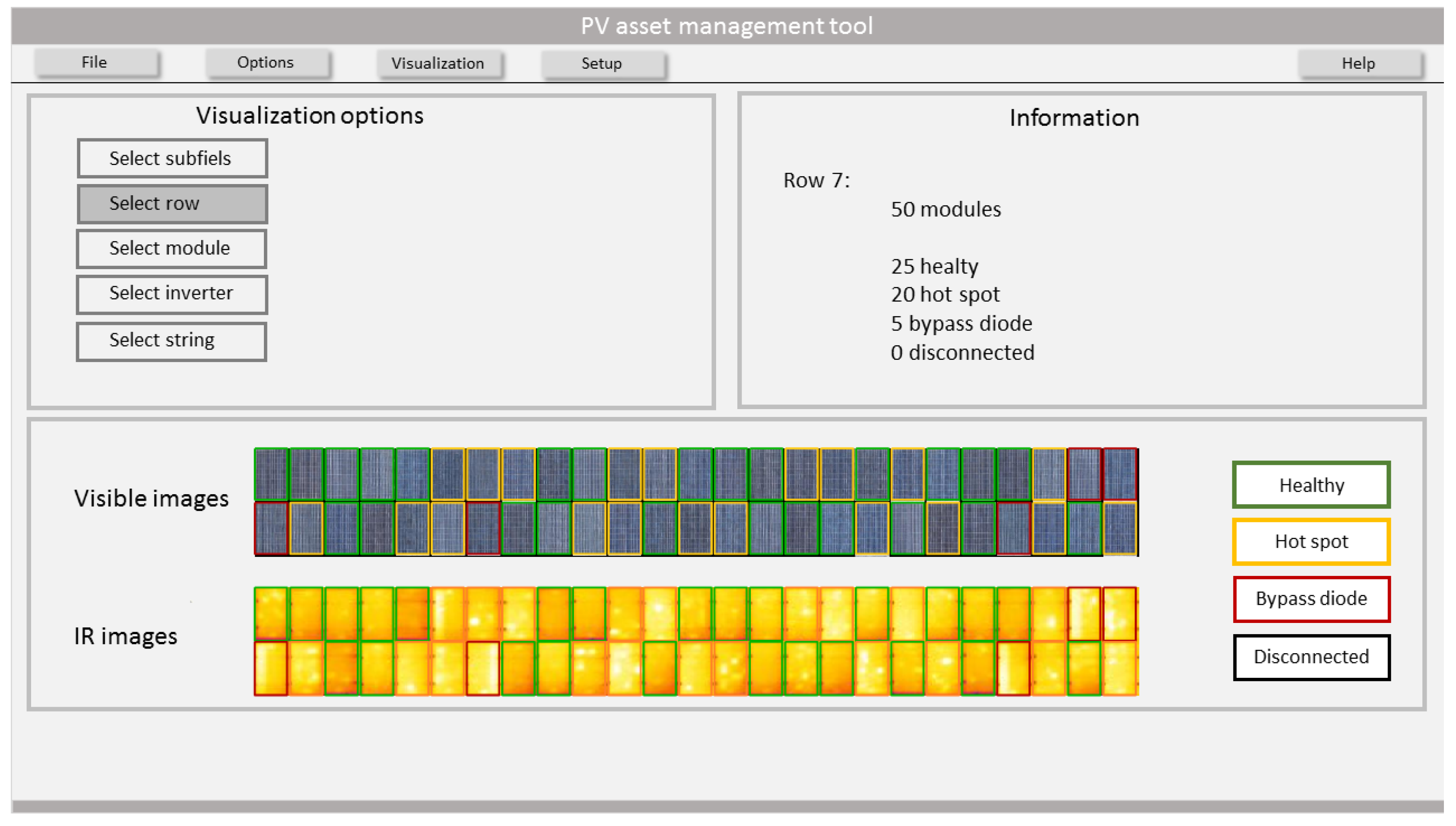Viewport: 1456px width, 826px height.
Task: Click the red Bypass diode legend box
Action: point(1311,599)
